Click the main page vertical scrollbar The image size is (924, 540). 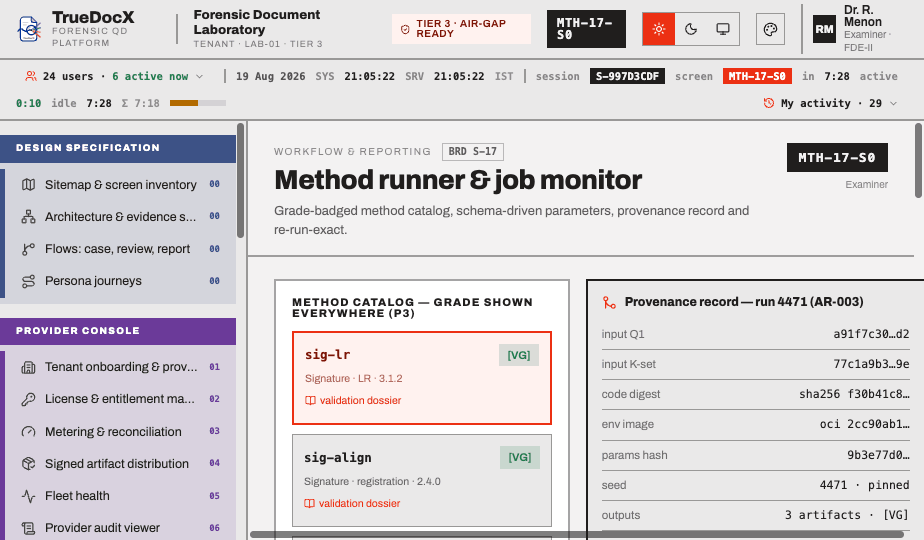pyautogui.click(x=919, y=160)
